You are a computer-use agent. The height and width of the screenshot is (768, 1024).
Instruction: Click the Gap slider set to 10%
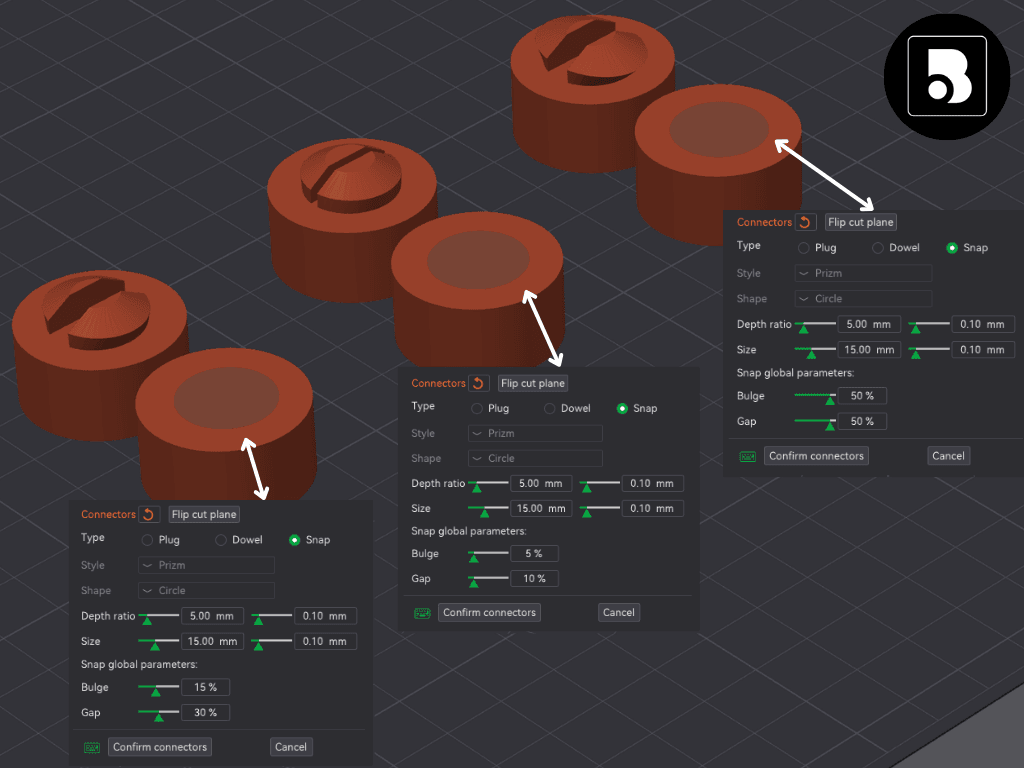coord(488,579)
